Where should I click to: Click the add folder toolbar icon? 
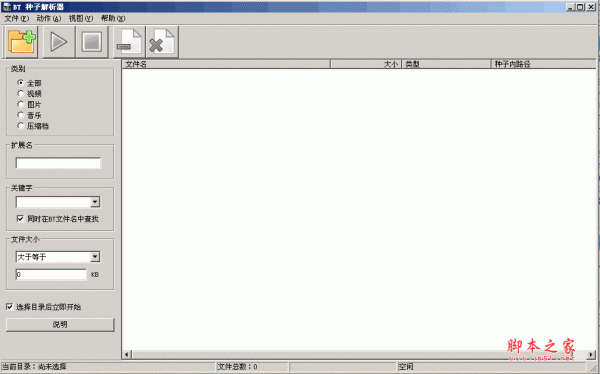[x=21, y=42]
